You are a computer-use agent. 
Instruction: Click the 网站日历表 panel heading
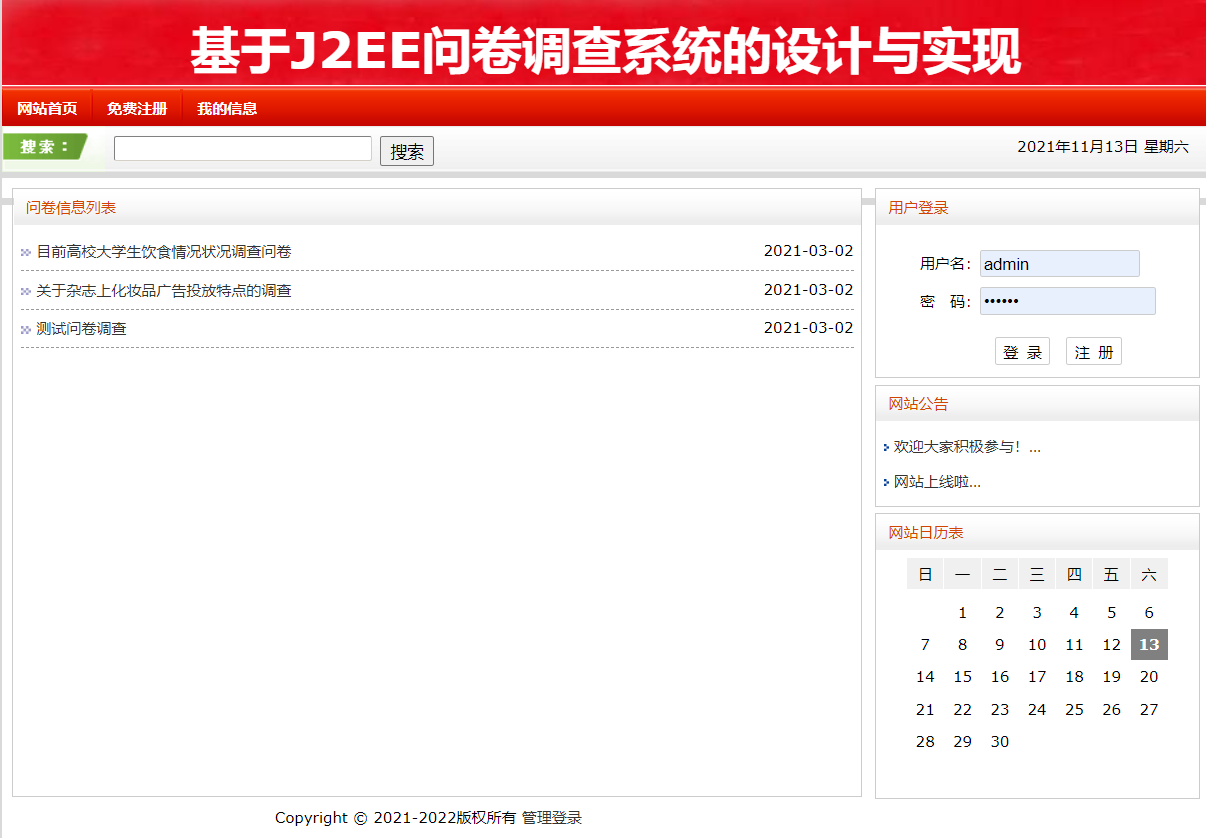coord(926,533)
